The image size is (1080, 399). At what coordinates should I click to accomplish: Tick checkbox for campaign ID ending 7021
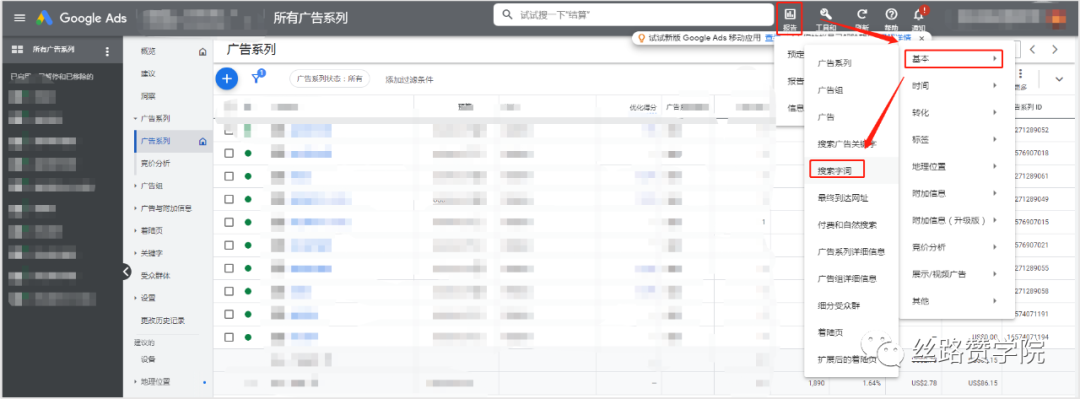229,245
